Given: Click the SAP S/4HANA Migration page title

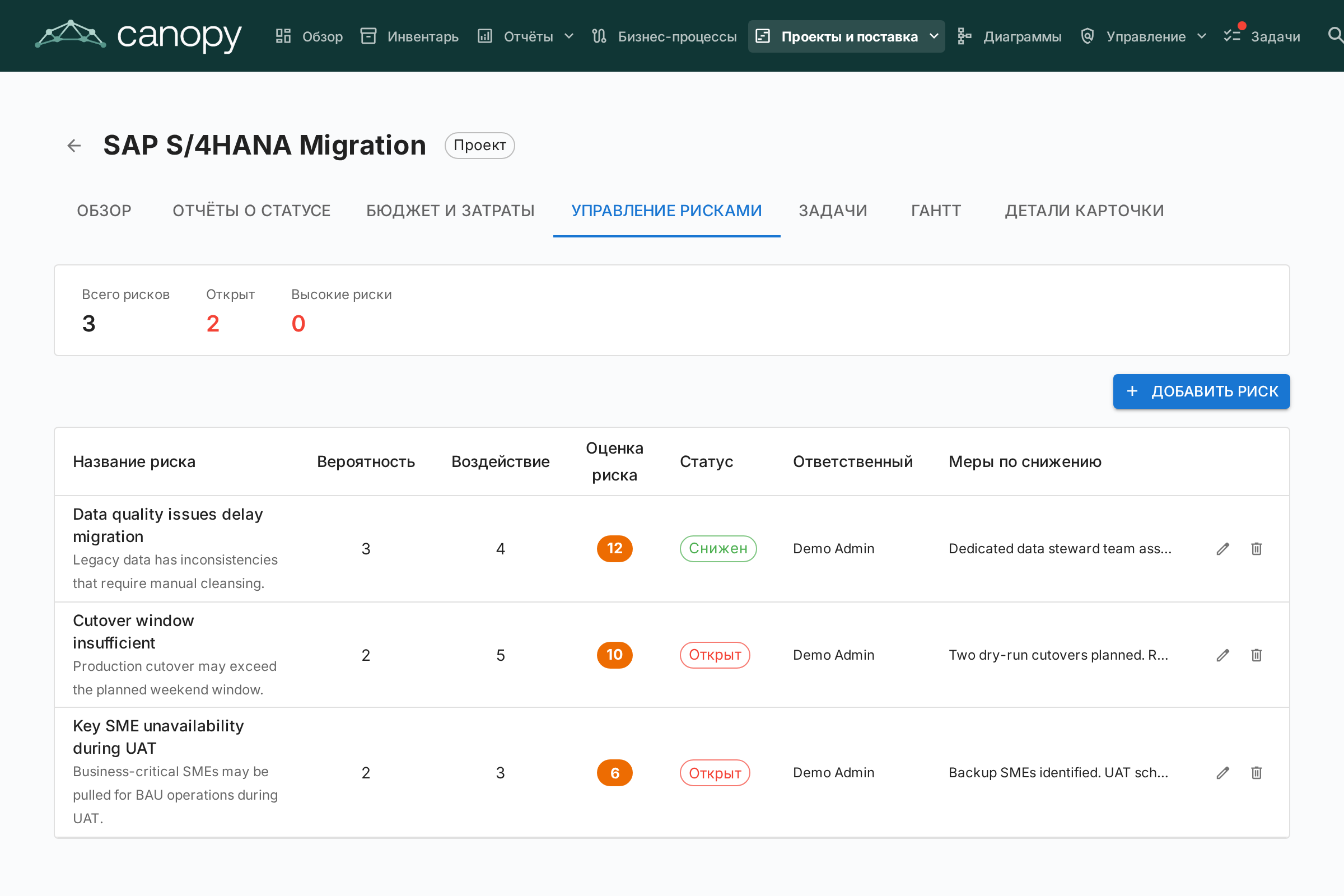Looking at the screenshot, I should [264, 145].
